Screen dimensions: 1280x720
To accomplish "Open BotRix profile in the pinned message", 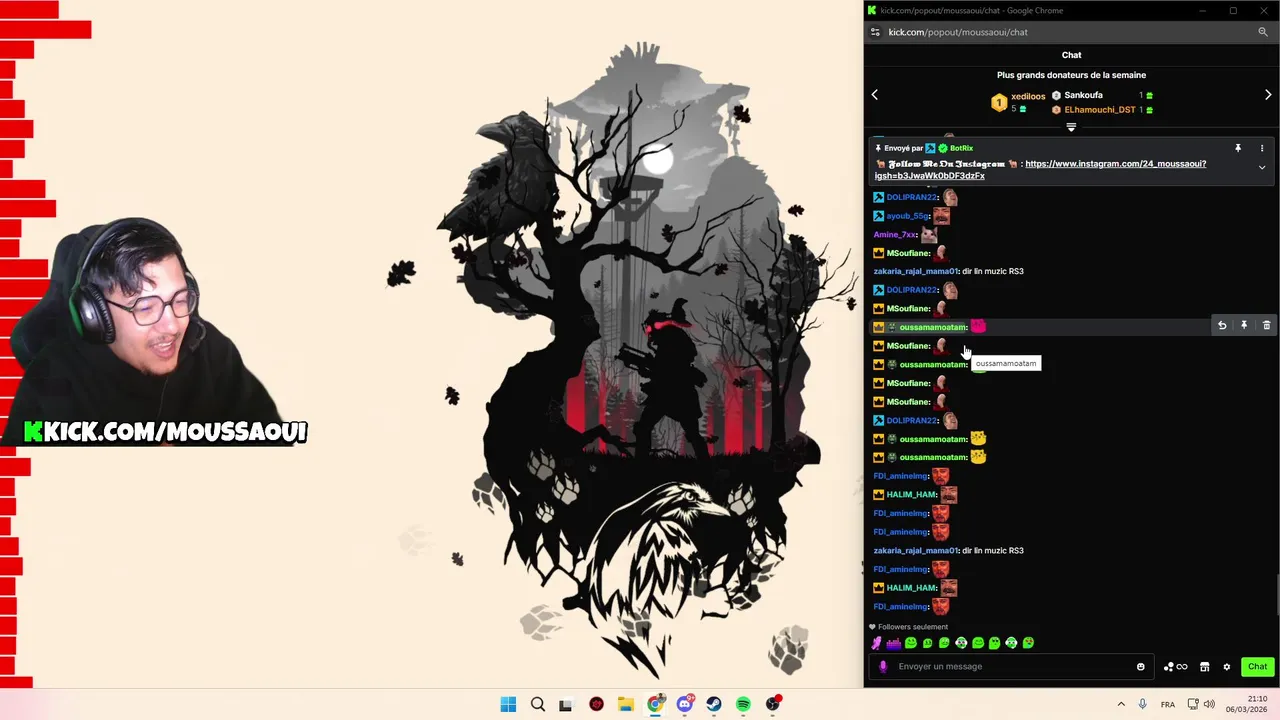I will pos(961,148).
